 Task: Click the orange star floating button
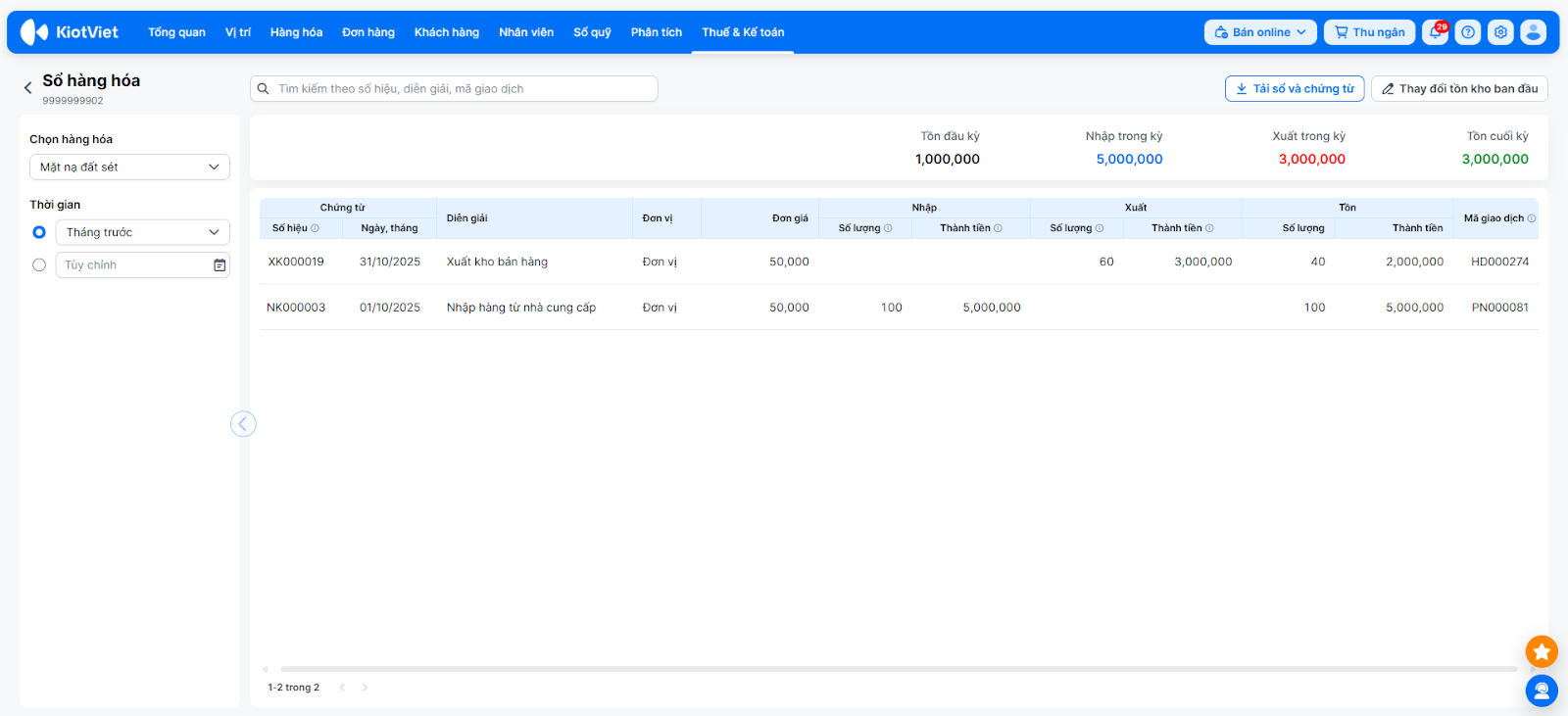pos(1542,651)
